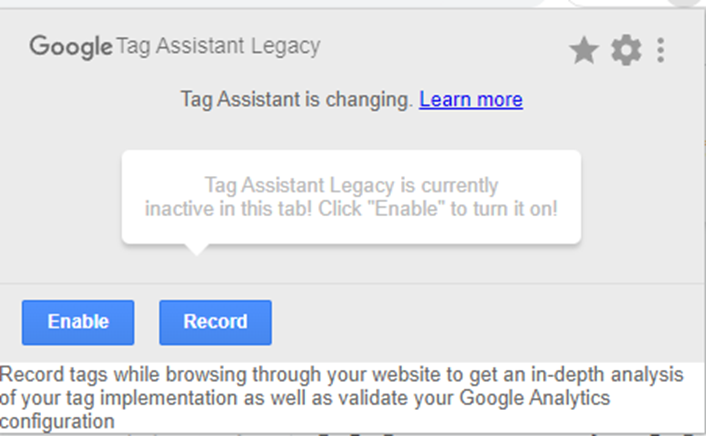Viewport: 706px width, 436px height.
Task: Click the white inactive status message bubble
Action: point(351,197)
